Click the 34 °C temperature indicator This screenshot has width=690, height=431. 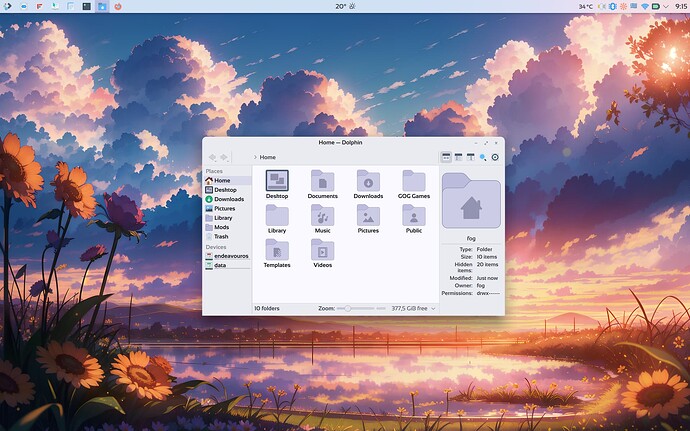point(586,6)
